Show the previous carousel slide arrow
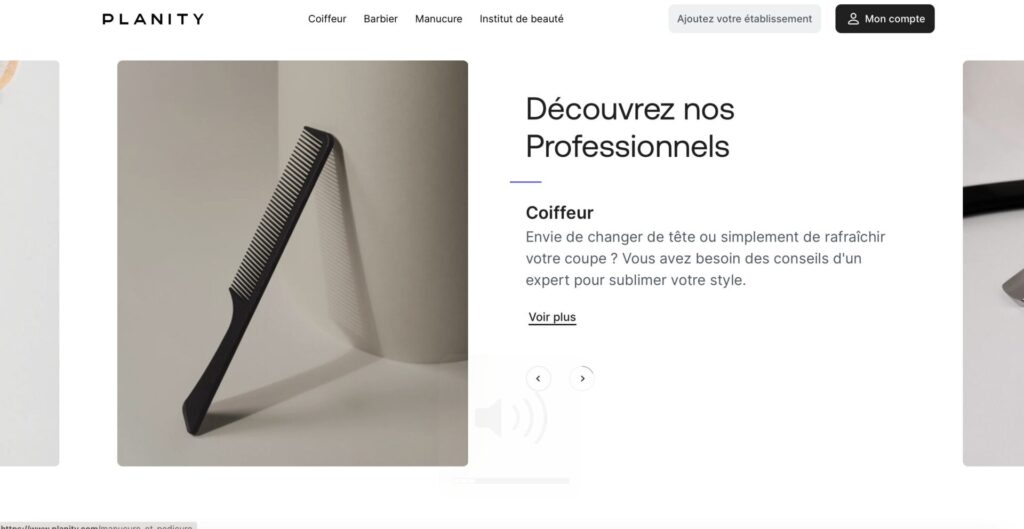Viewport: 1024px width, 529px height. 538,378
